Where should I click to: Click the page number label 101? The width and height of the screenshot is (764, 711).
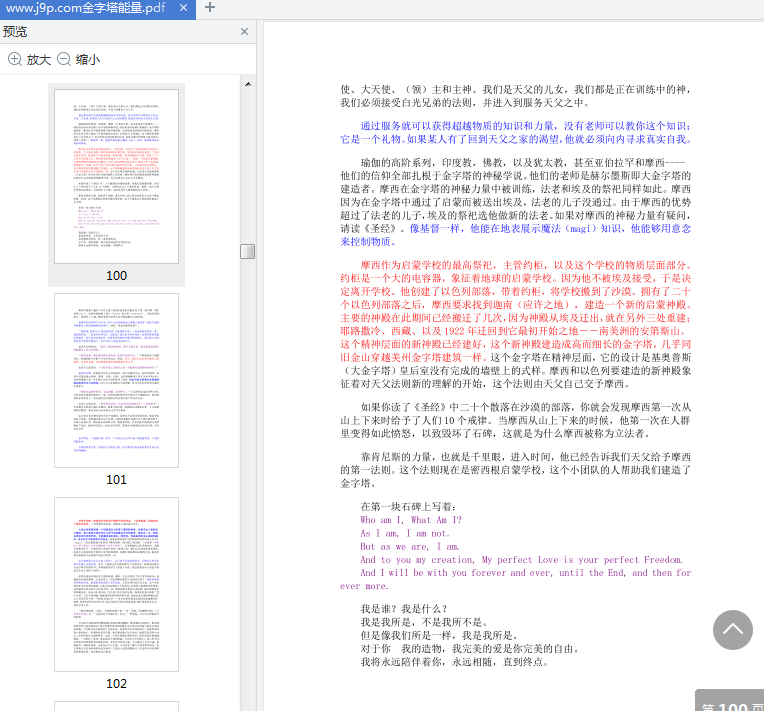coord(116,479)
